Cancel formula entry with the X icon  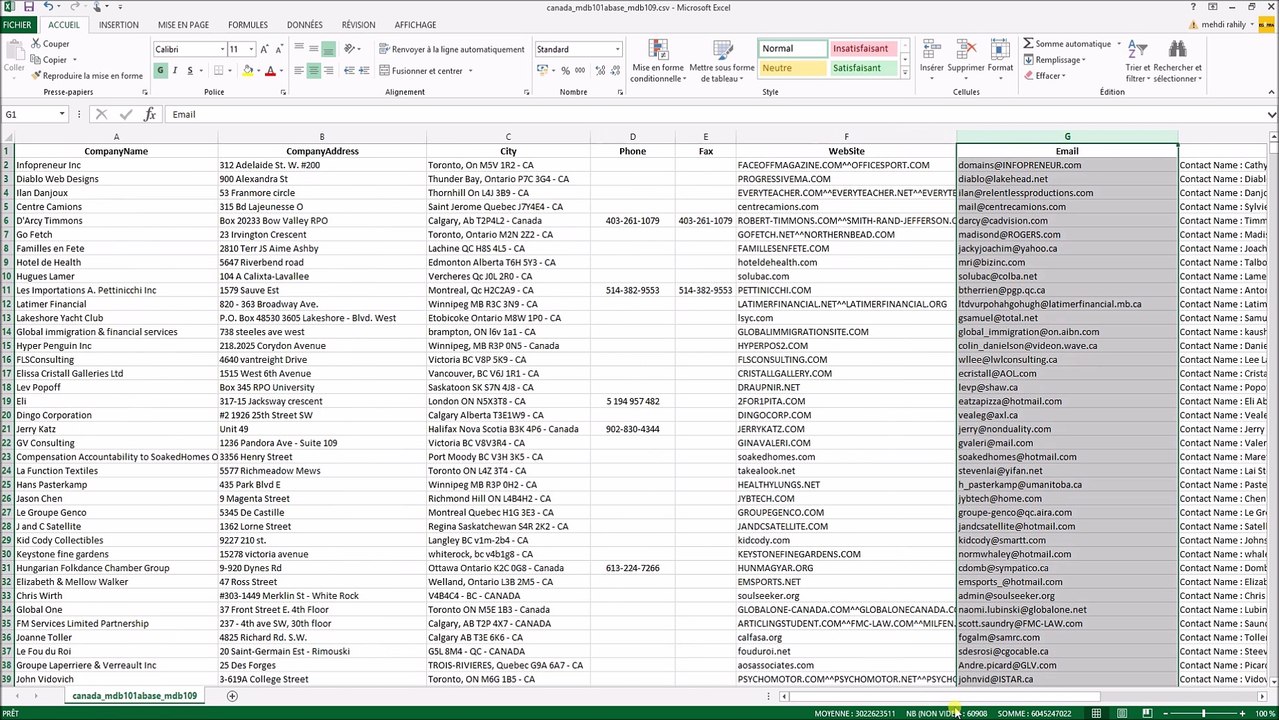(x=101, y=115)
